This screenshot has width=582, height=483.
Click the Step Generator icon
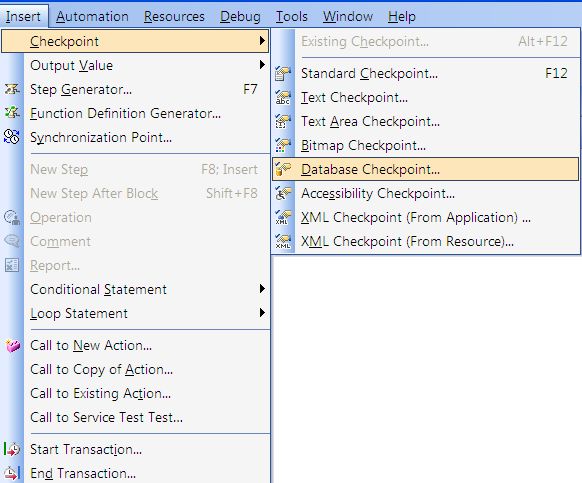(12, 89)
